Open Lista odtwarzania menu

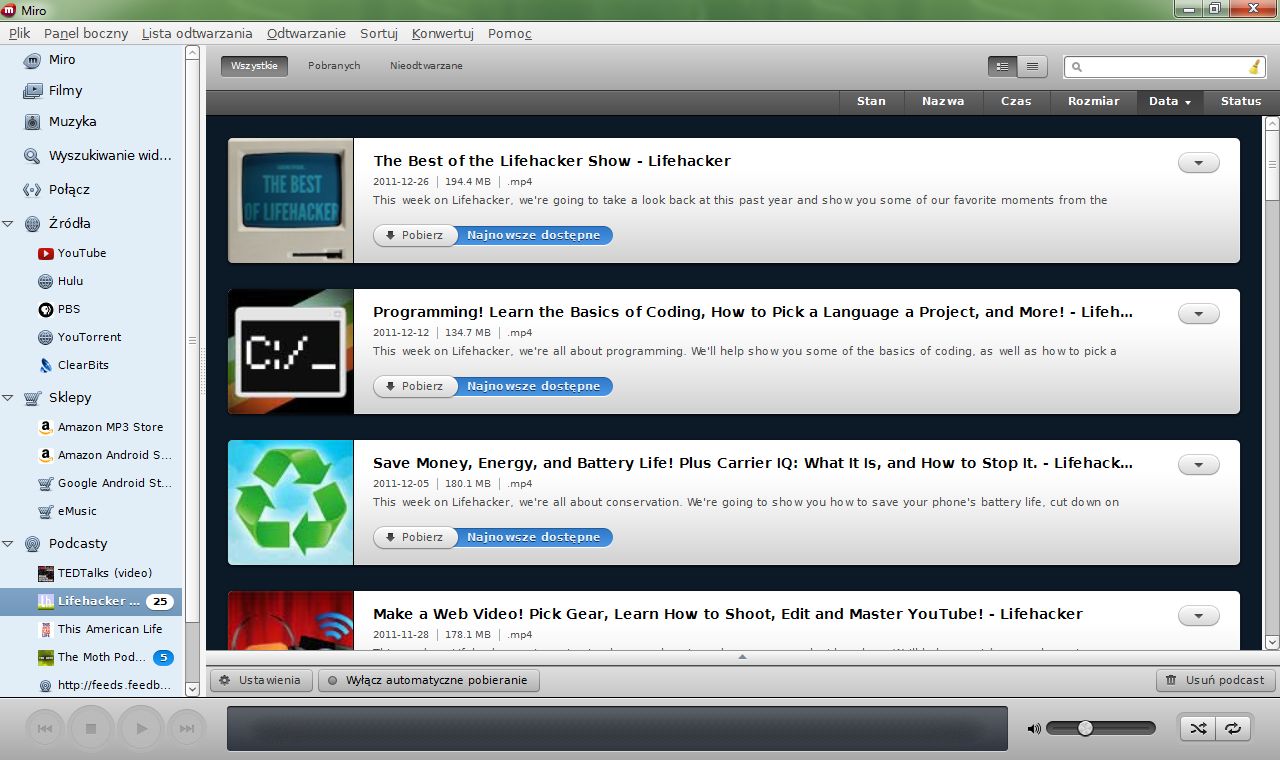click(x=197, y=33)
